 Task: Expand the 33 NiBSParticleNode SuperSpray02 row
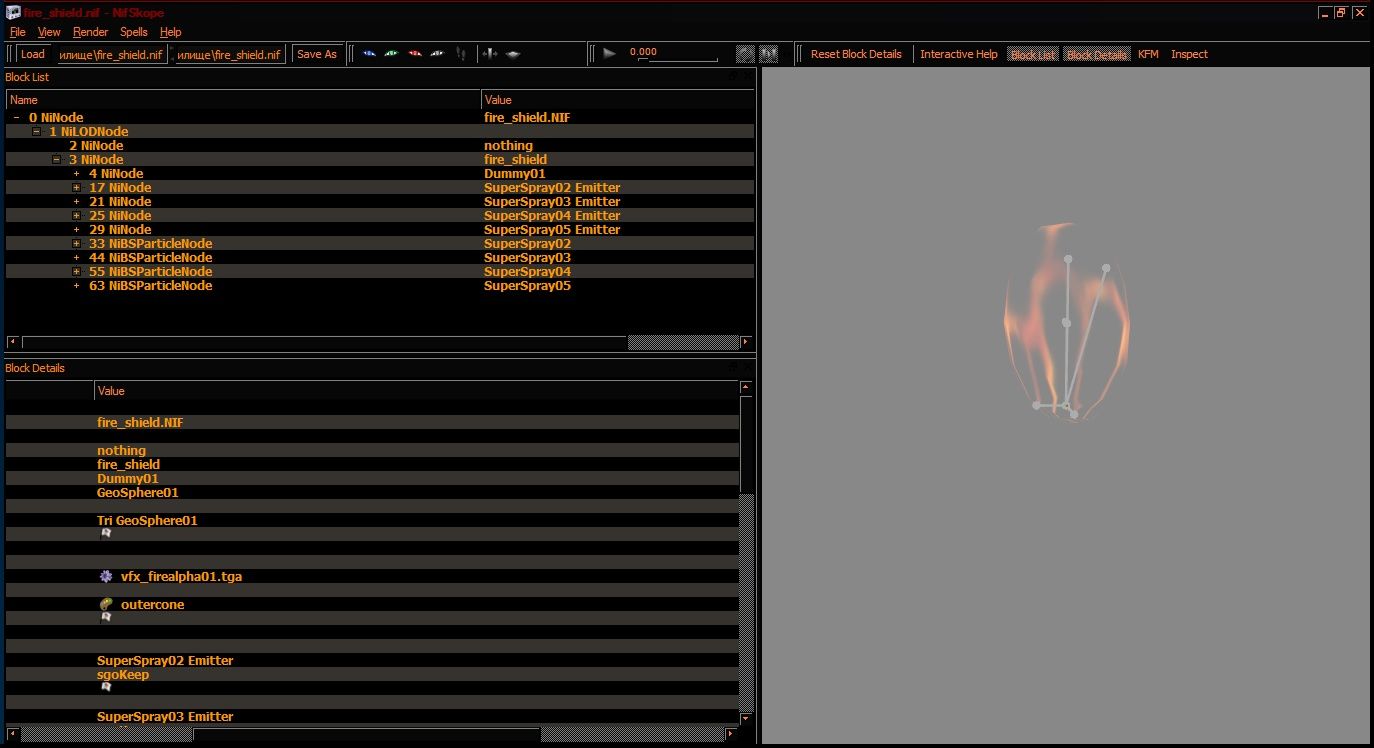[x=77, y=243]
